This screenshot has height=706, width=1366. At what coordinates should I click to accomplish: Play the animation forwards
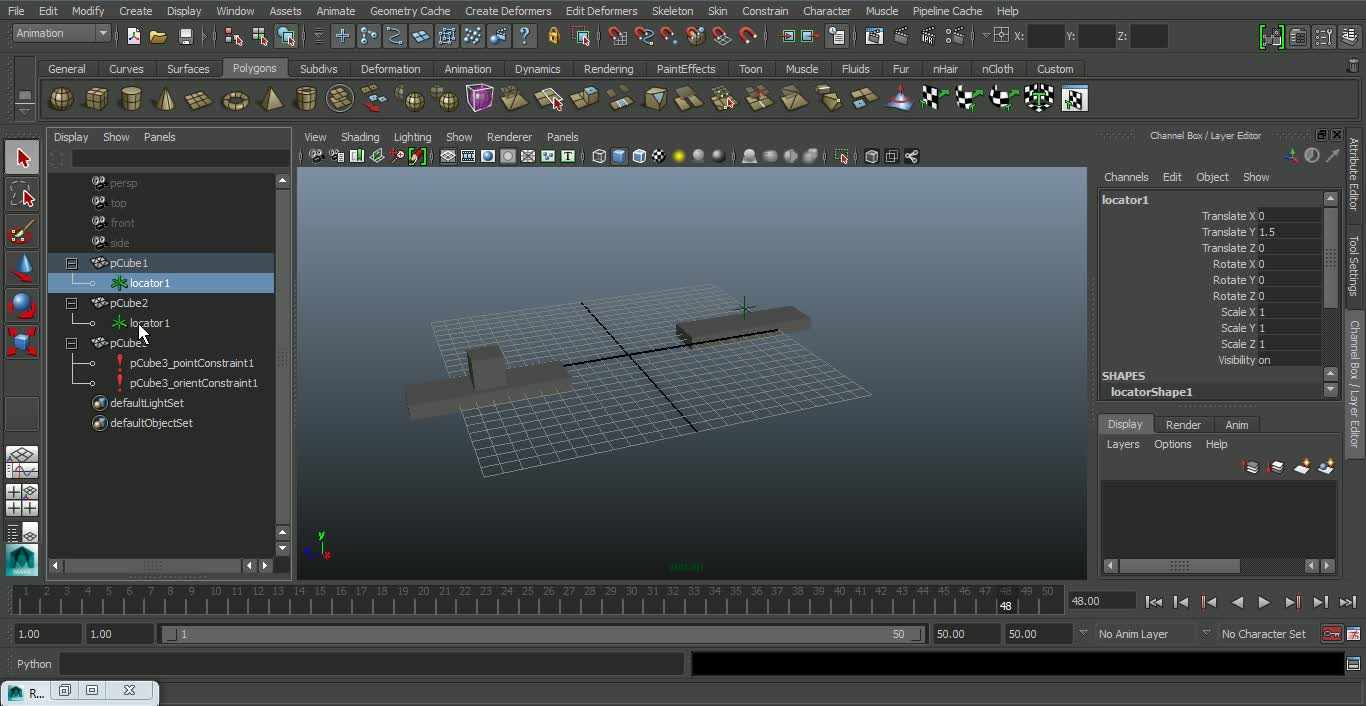(1264, 602)
